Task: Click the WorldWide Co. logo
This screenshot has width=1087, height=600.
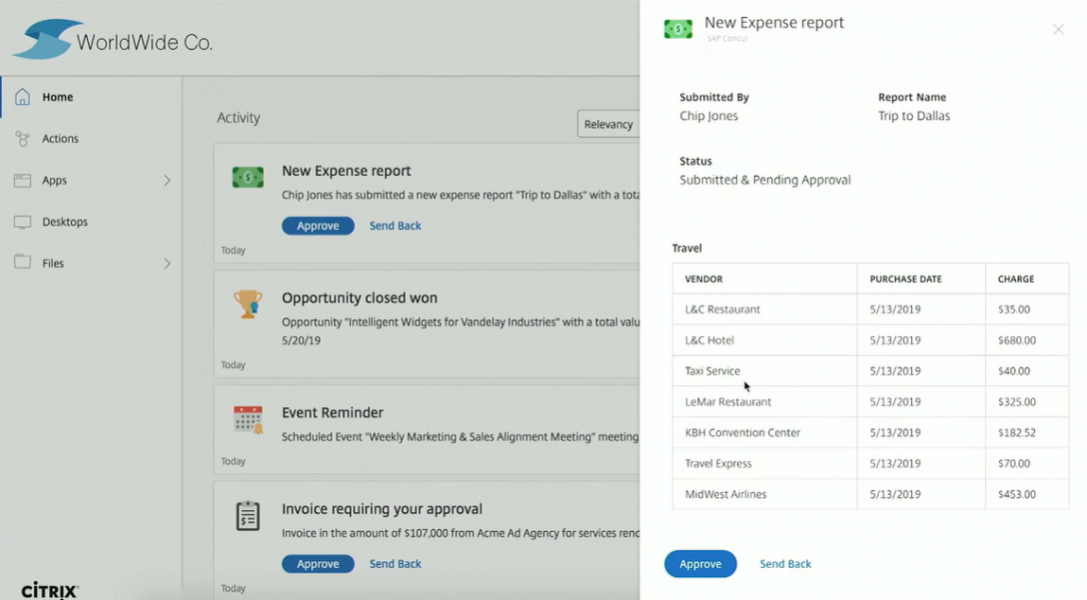Action: pos(110,42)
